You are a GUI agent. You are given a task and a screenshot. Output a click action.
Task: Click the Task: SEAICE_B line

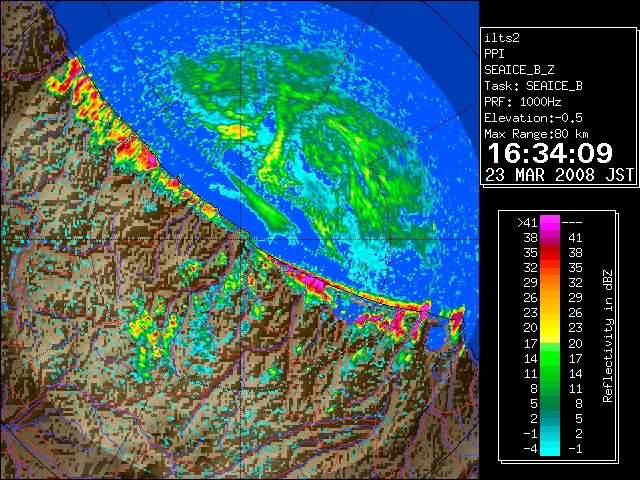tap(533, 86)
